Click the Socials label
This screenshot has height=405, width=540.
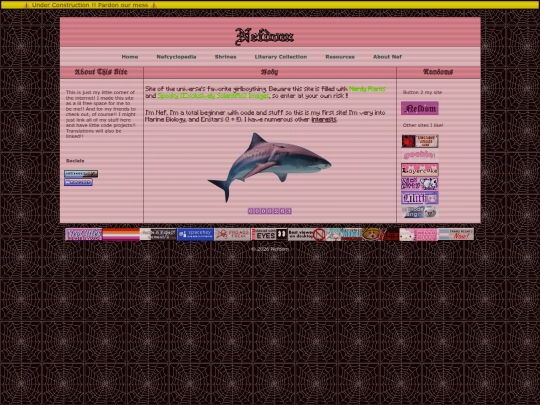[75, 161]
